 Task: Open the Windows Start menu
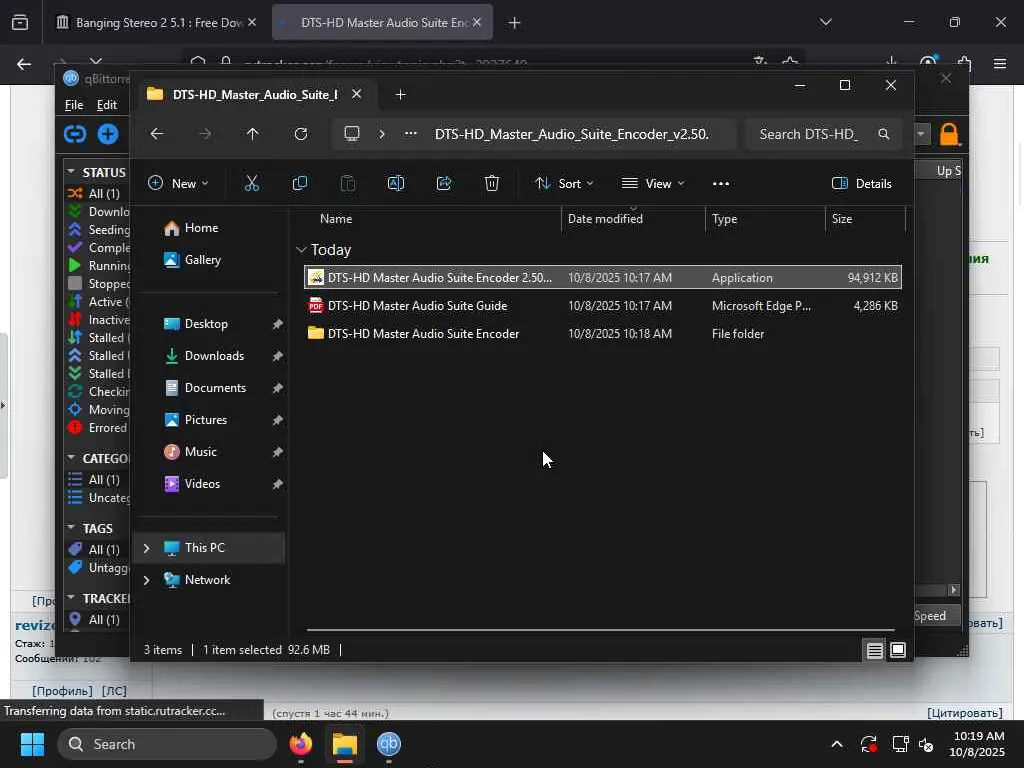32,744
